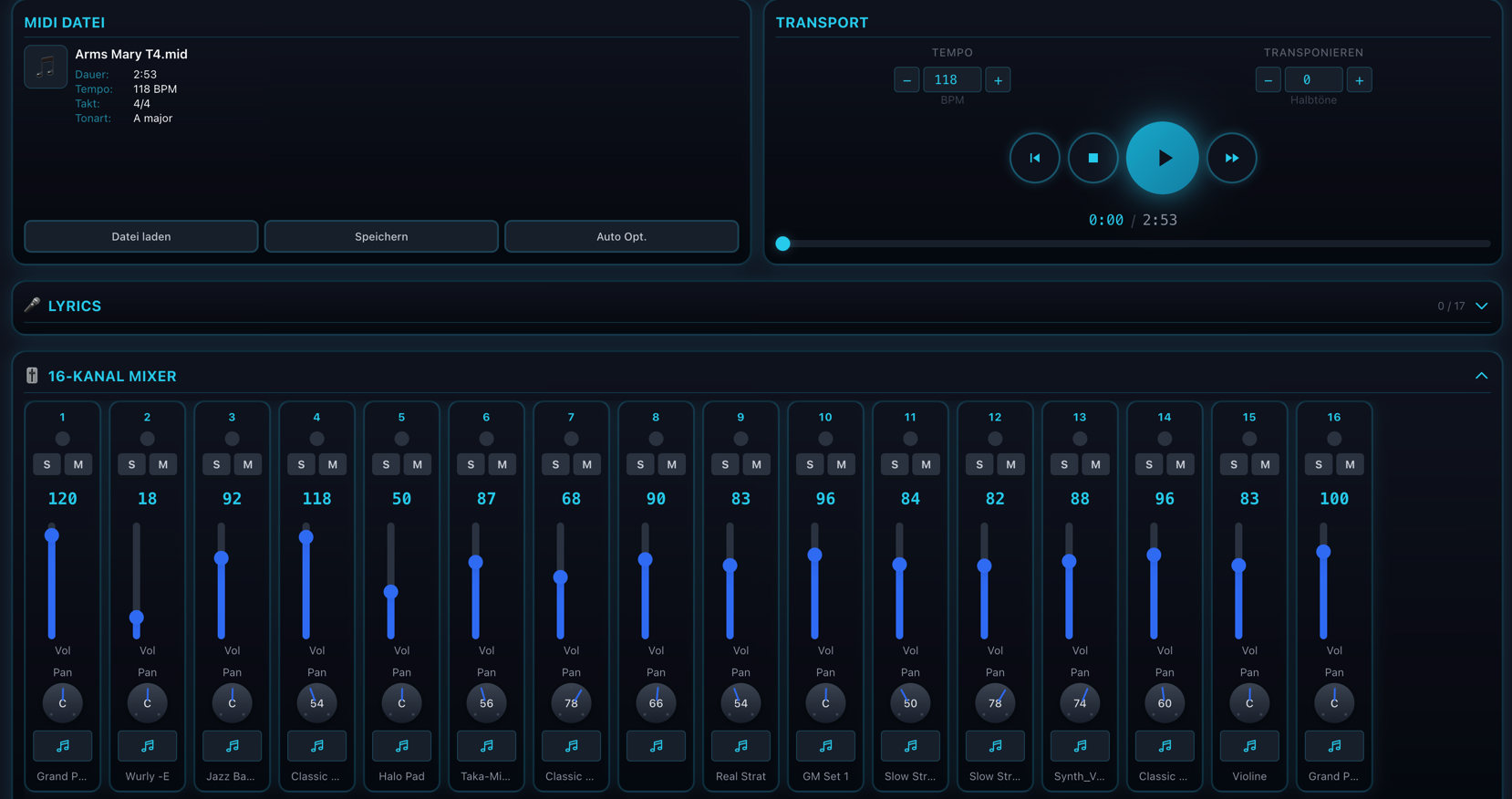Open instrument picker for channel 10 GM Set 1
The height and width of the screenshot is (799, 1512).
tap(825, 746)
